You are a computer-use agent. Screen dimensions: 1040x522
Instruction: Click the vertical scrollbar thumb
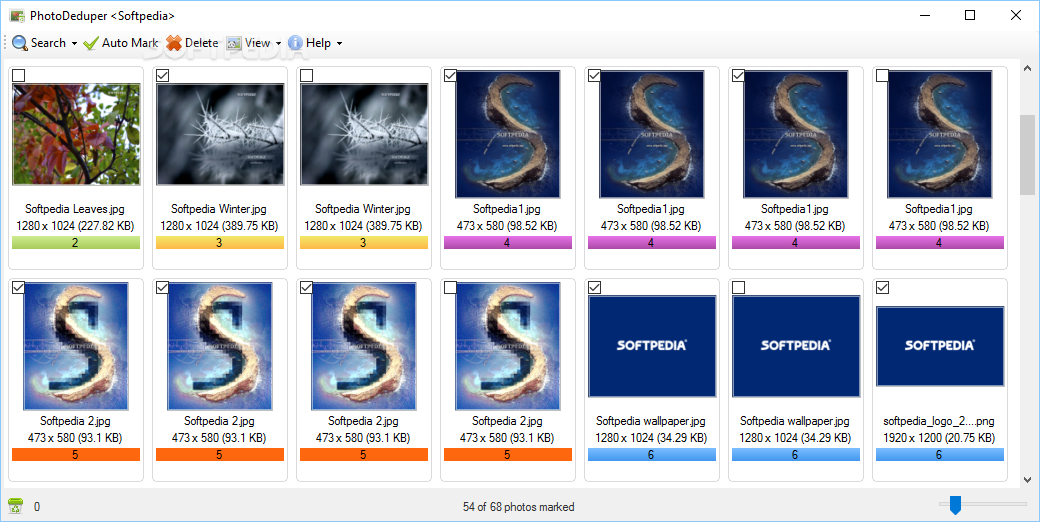pos(1027,155)
